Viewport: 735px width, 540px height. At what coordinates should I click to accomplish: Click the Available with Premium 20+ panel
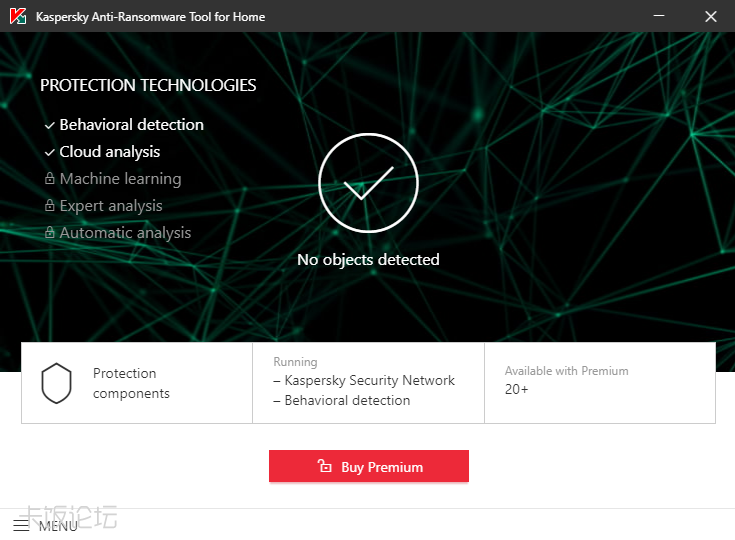[600, 381]
